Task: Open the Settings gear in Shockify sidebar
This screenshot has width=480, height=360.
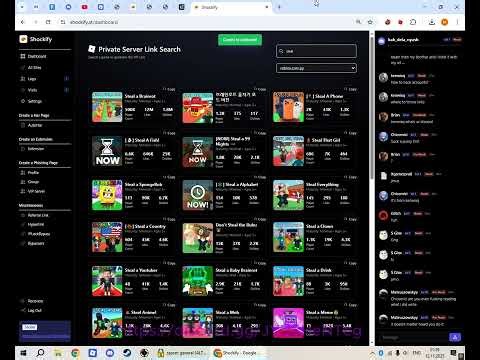Action: (23, 101)
